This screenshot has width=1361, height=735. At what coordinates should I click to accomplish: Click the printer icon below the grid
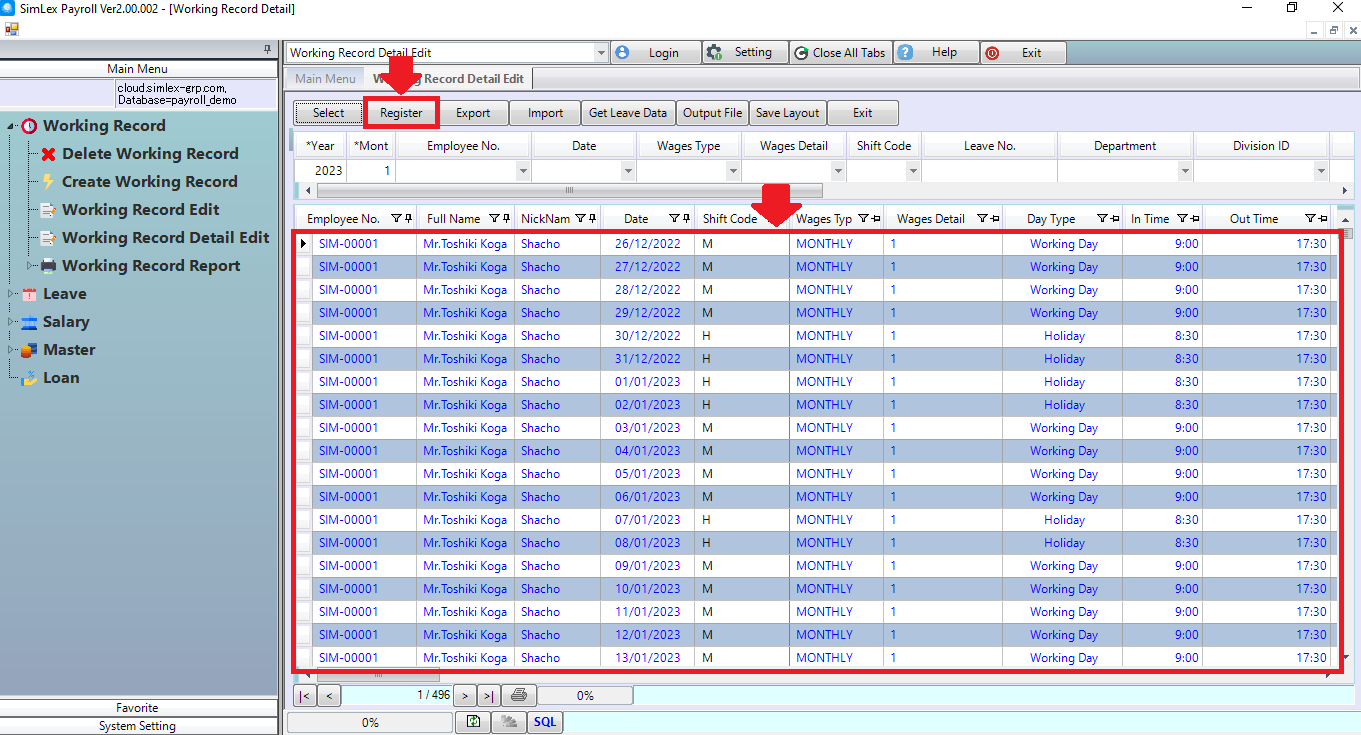point(518,695)
